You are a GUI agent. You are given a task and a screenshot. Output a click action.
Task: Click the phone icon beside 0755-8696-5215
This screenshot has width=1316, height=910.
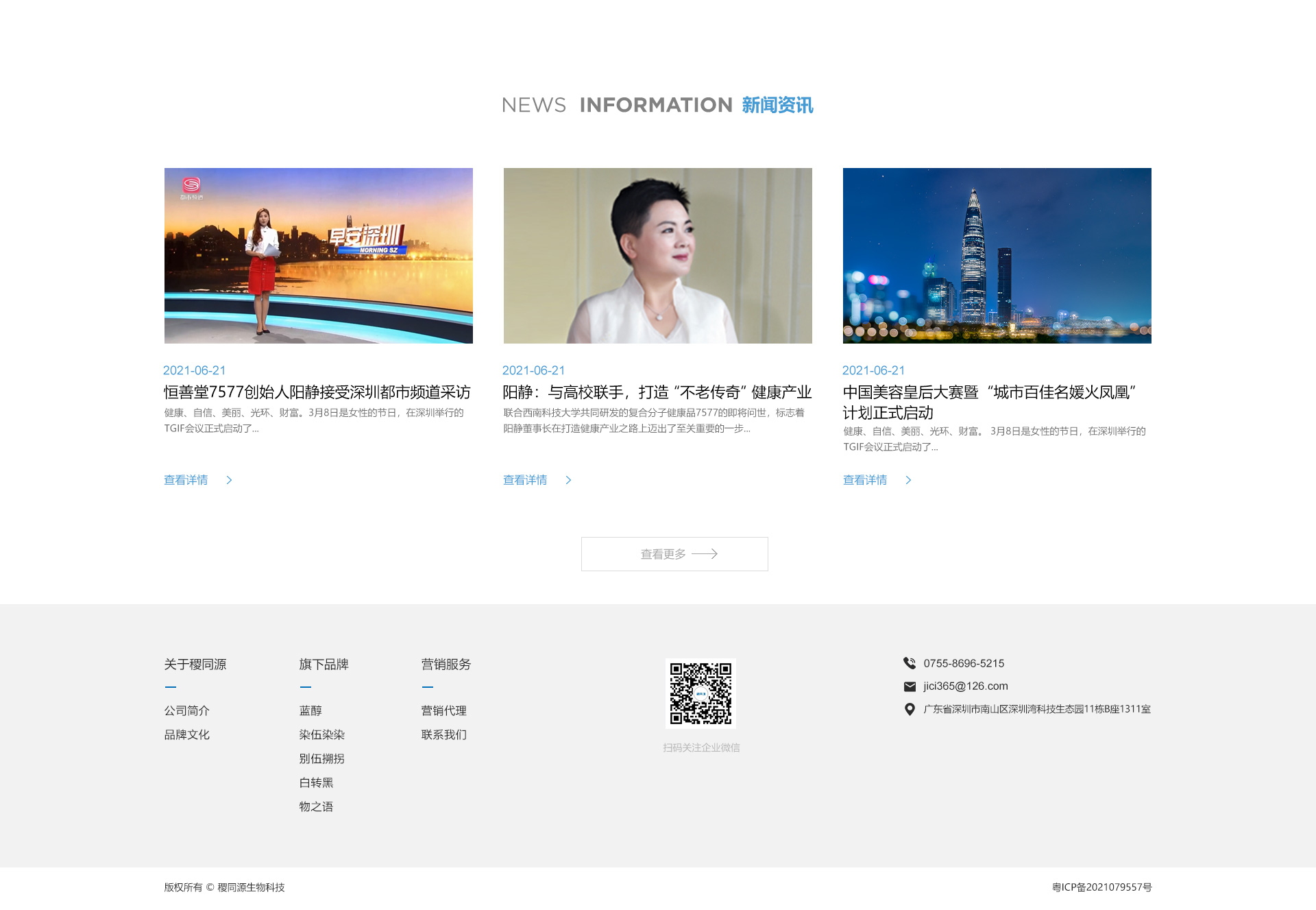point(910,663)
